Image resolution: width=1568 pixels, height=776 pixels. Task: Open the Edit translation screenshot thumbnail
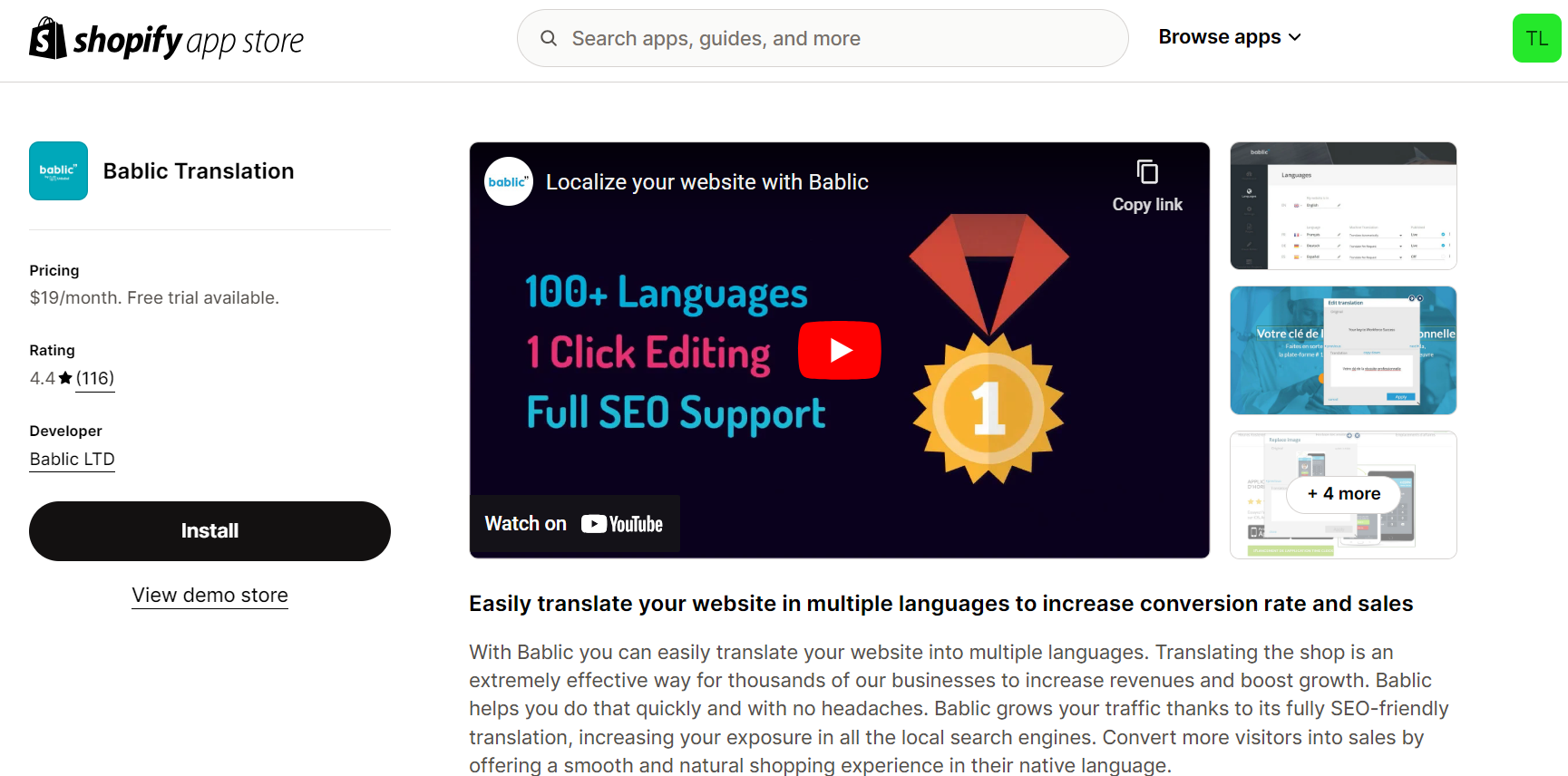(x=1343, y=350)
